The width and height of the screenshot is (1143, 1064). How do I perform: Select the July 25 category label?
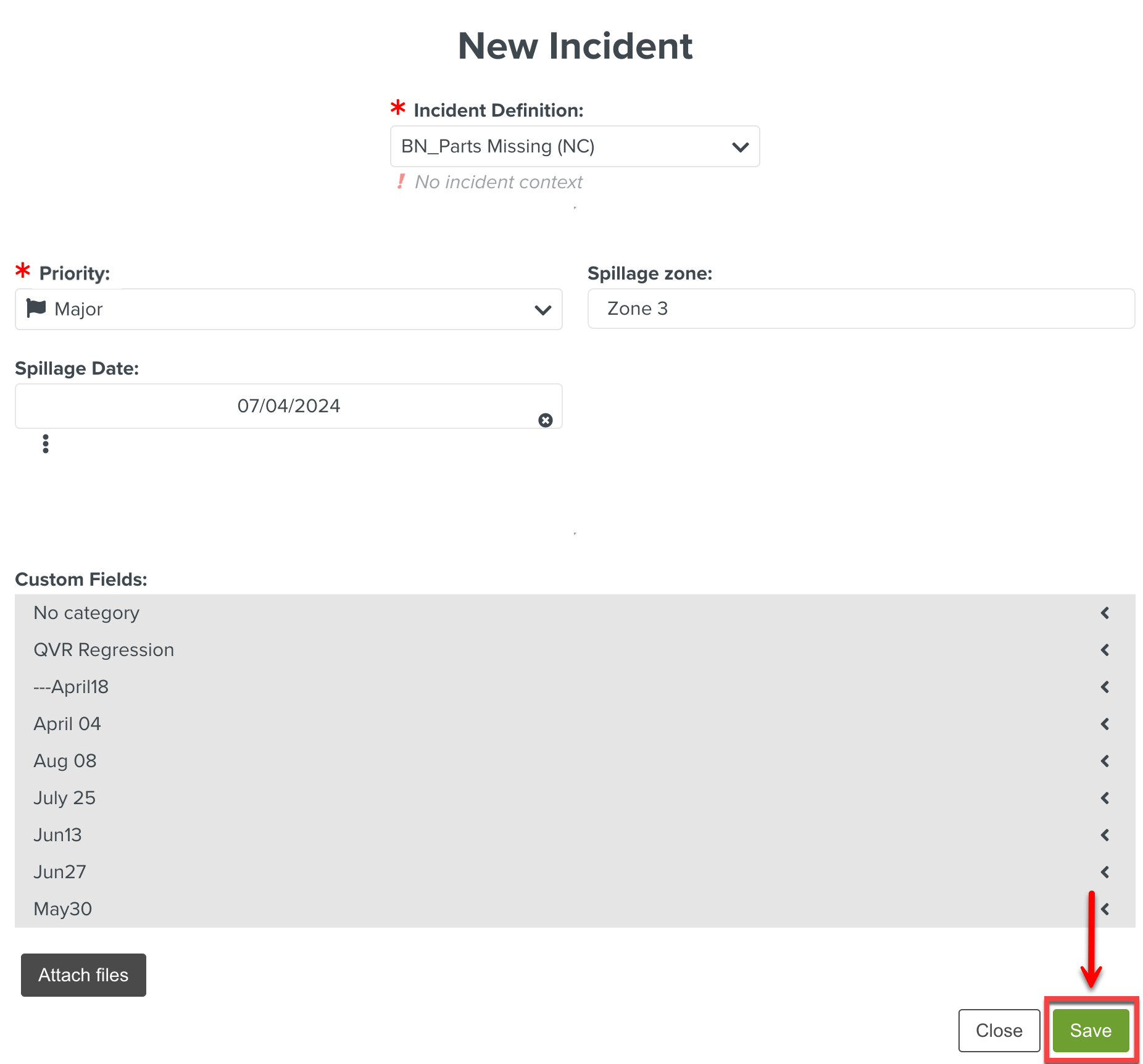pyautogui.click(x=65, y=798)
